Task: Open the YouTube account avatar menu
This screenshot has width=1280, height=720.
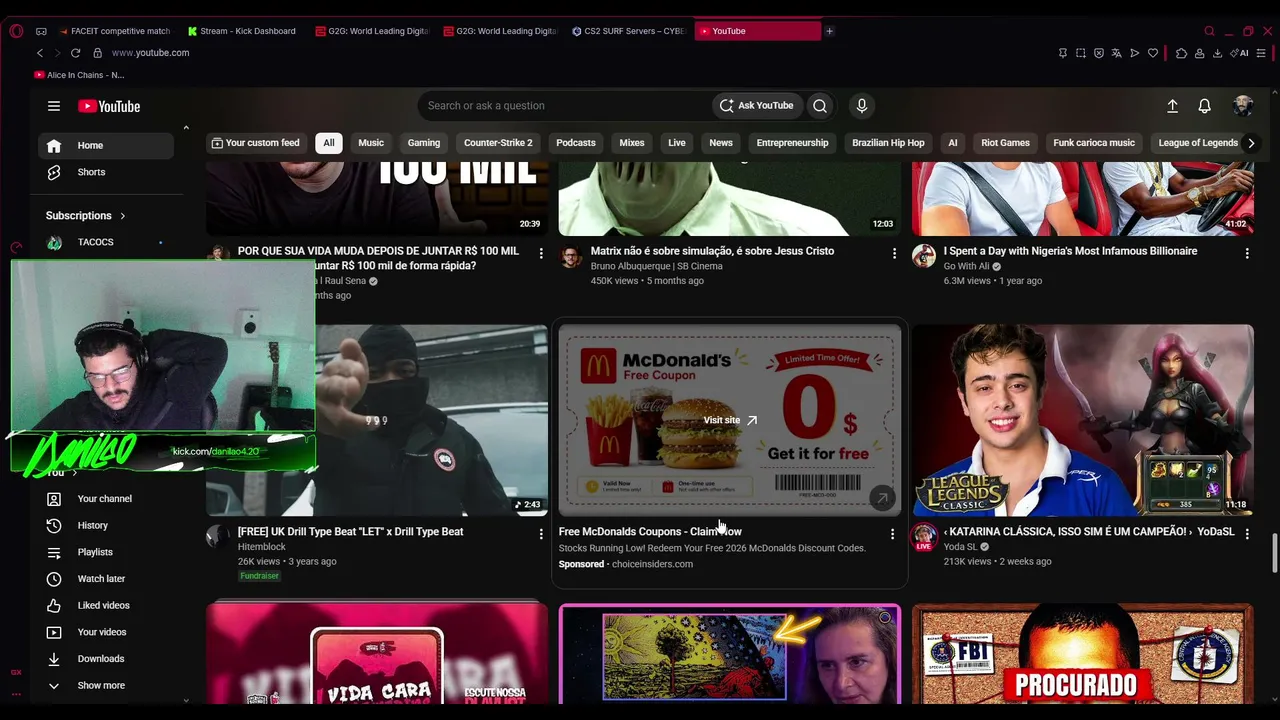Action: (1243, 106)
